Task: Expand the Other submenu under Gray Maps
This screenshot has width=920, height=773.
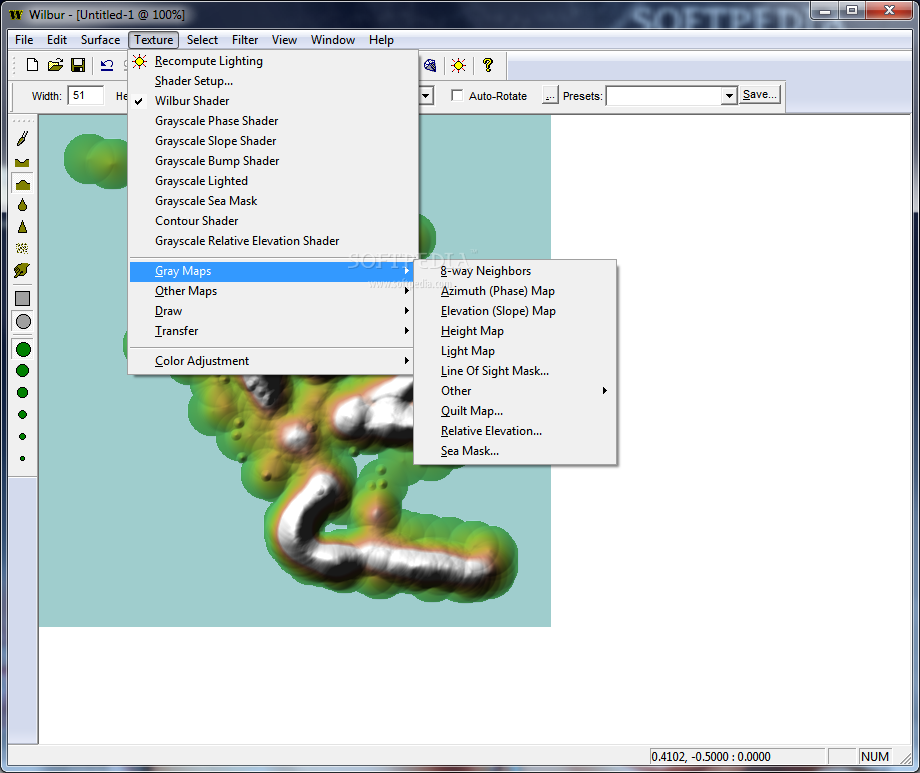Action: (515, 391)
